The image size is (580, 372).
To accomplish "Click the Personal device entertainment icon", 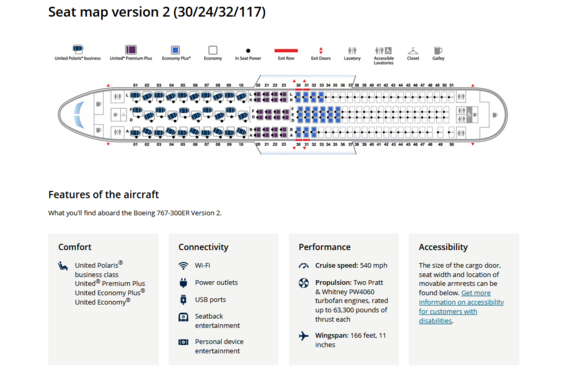I will click(x=183, y=342).
